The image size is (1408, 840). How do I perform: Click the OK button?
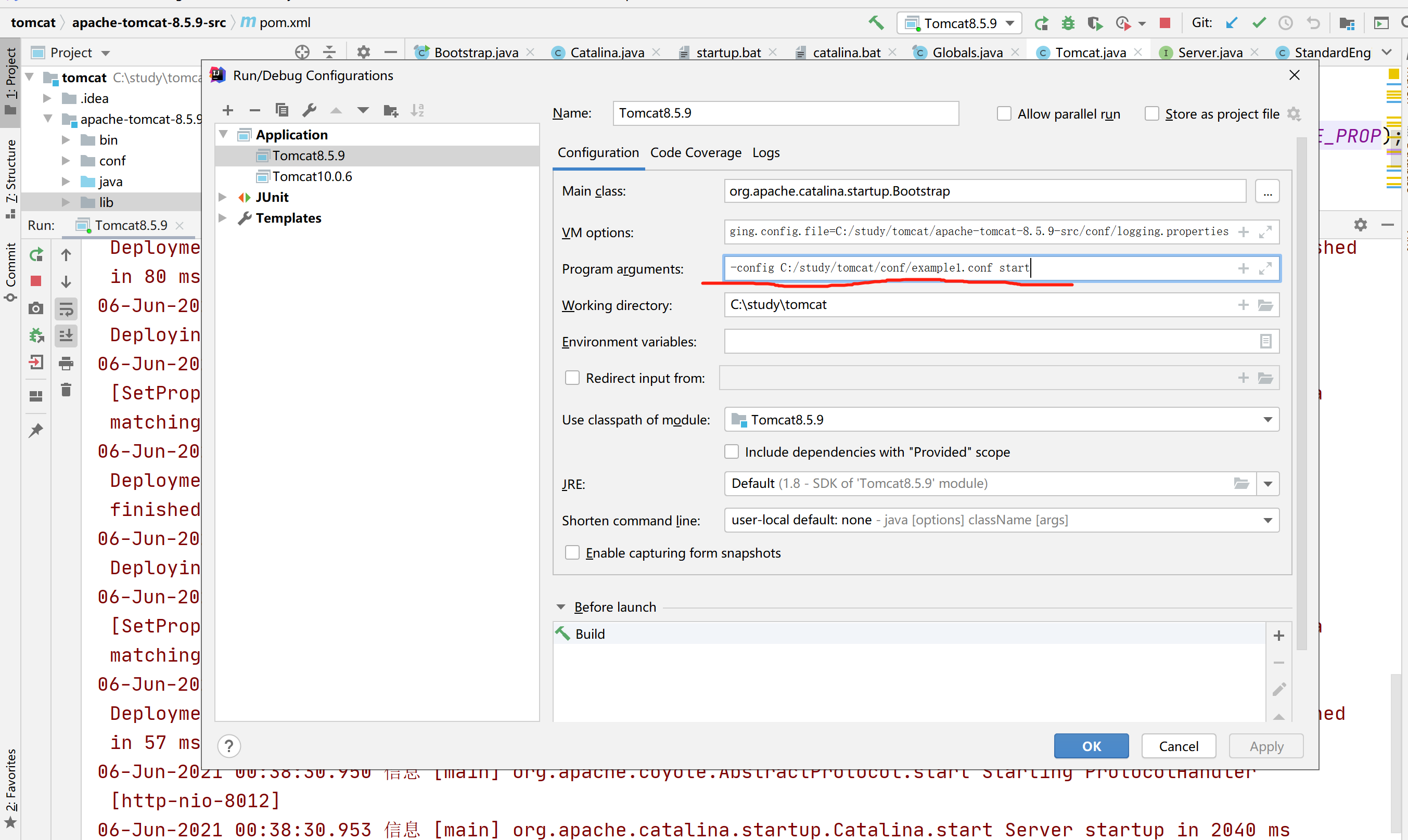click(1091, 746)
